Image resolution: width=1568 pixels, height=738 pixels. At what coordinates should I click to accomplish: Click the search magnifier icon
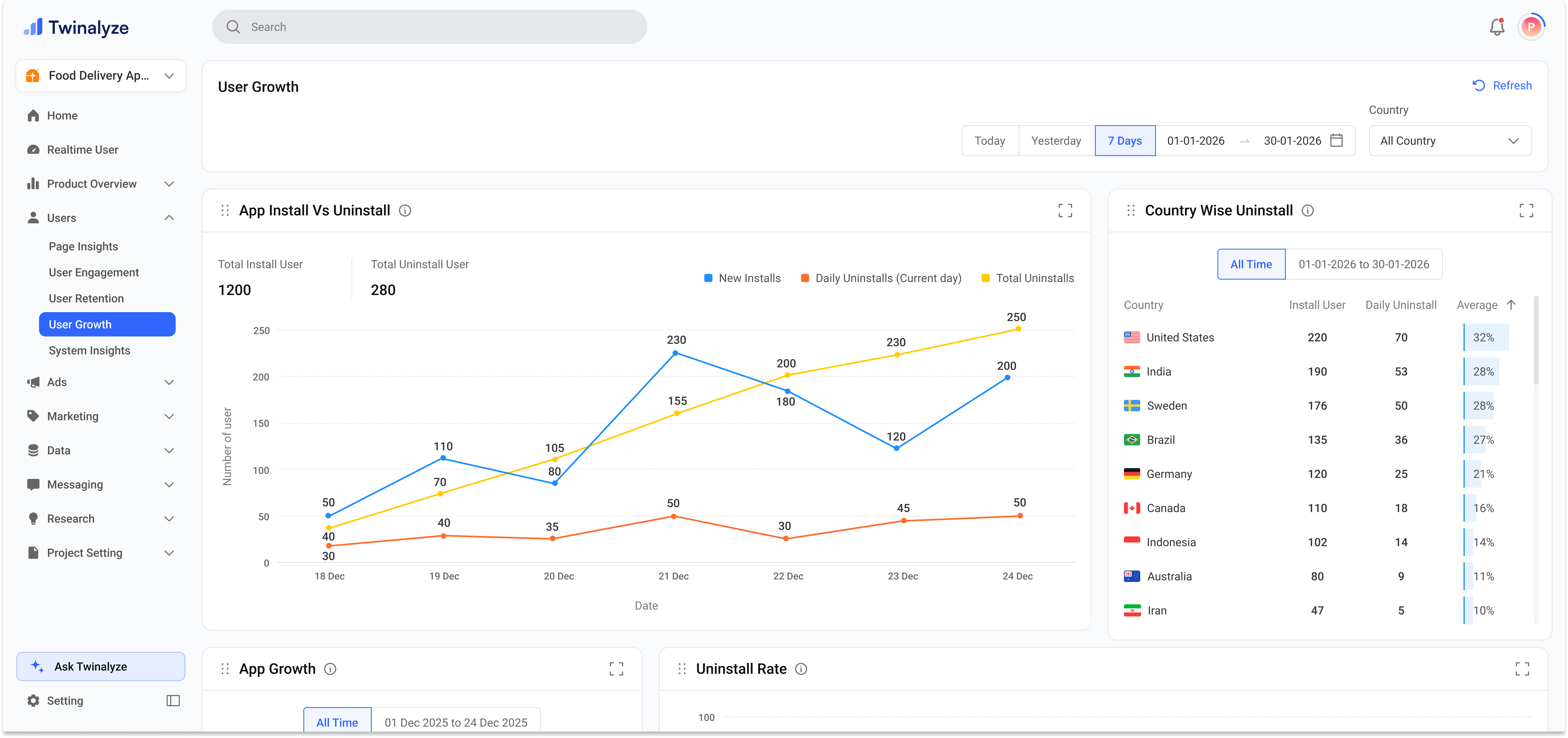233,27
